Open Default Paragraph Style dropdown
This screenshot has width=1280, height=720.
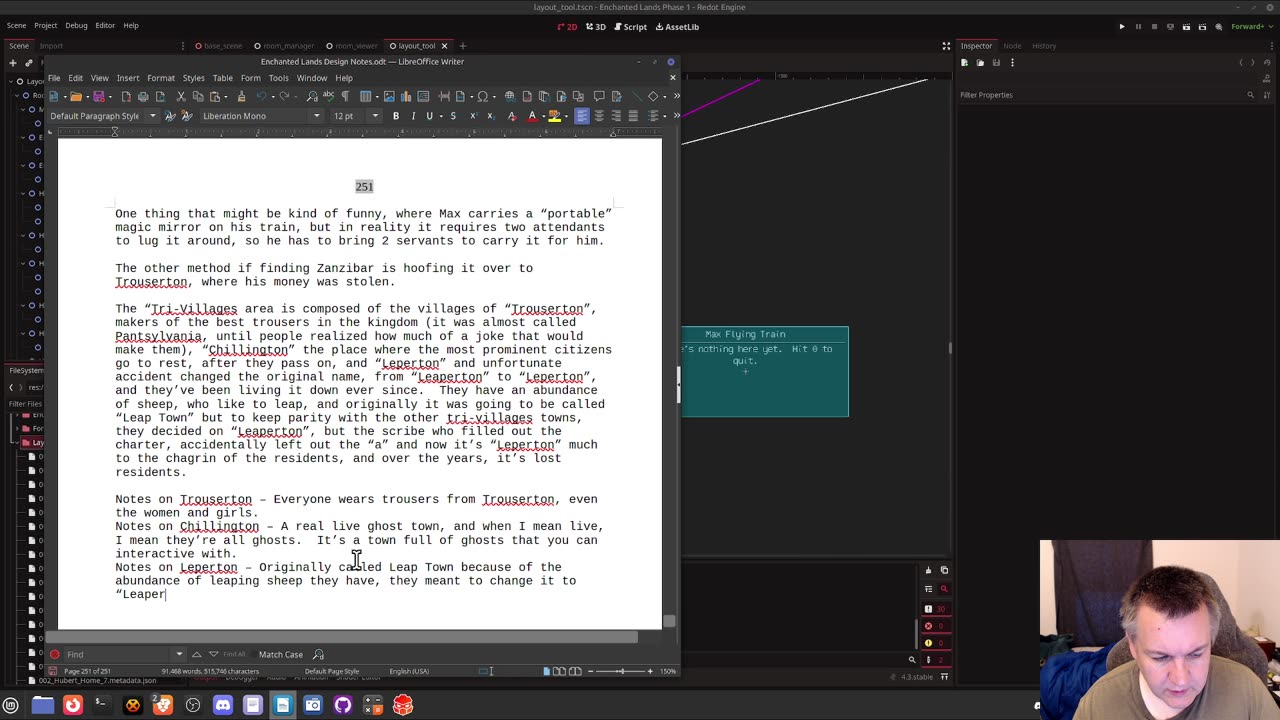pyautogui.click(x=152, y=116)
